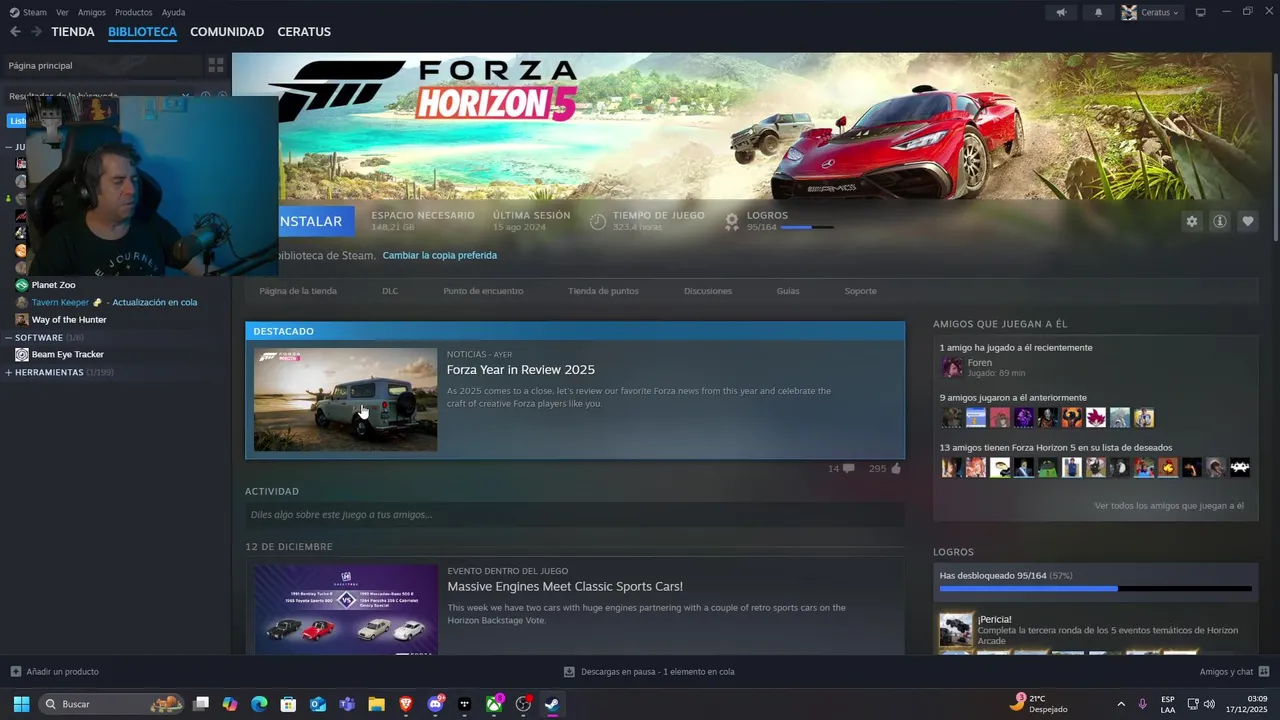Open the Amigos y chat icon
This screenshot has height=720, width=1280.
coord(1264,672)
